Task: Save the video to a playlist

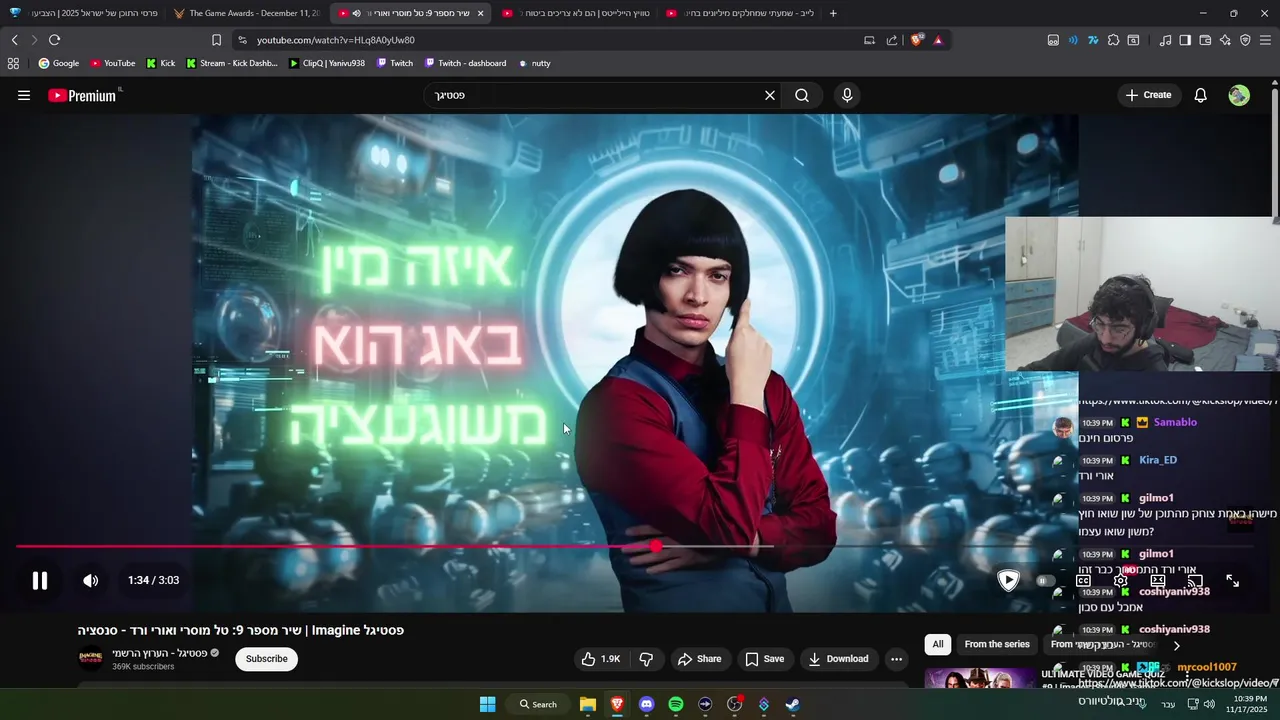Action: (x=765, y=659)
